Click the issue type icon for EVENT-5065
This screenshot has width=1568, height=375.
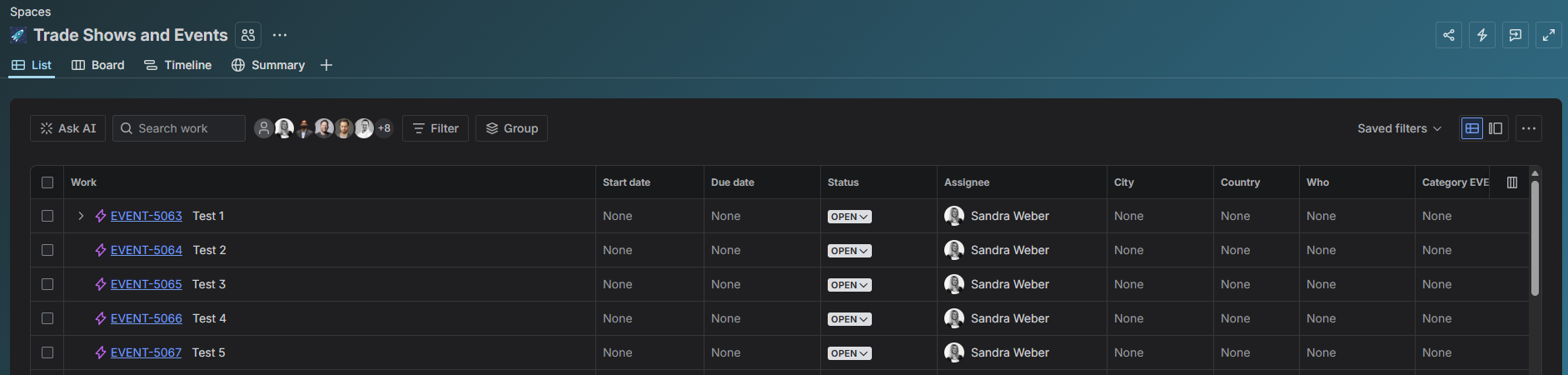(x=101, y=284)
